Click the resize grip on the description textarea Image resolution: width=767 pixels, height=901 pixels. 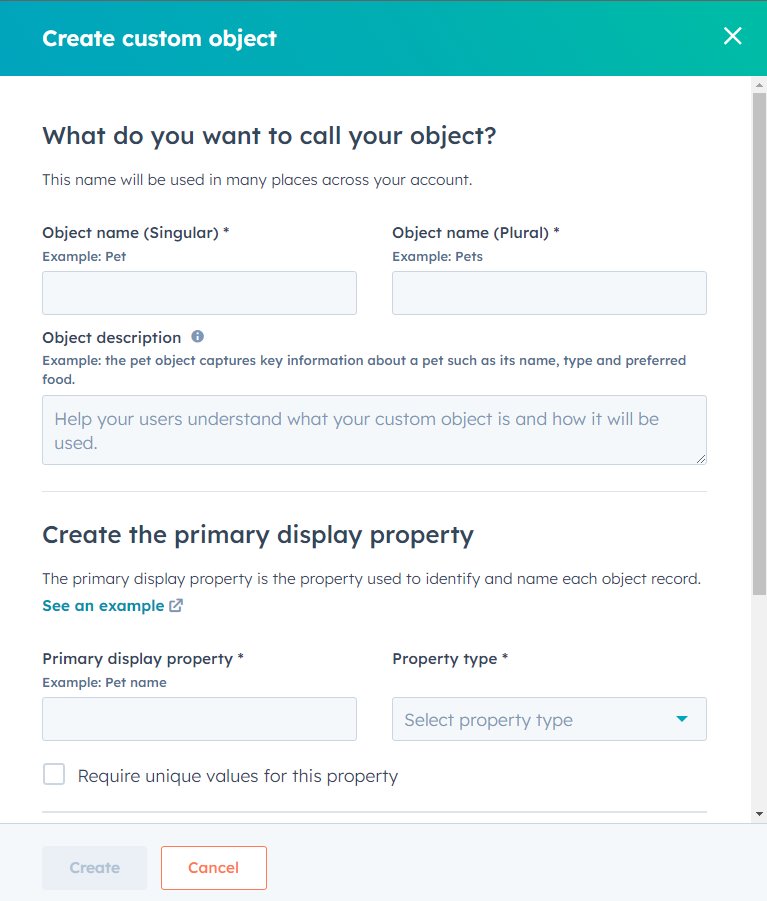point(701,459)
